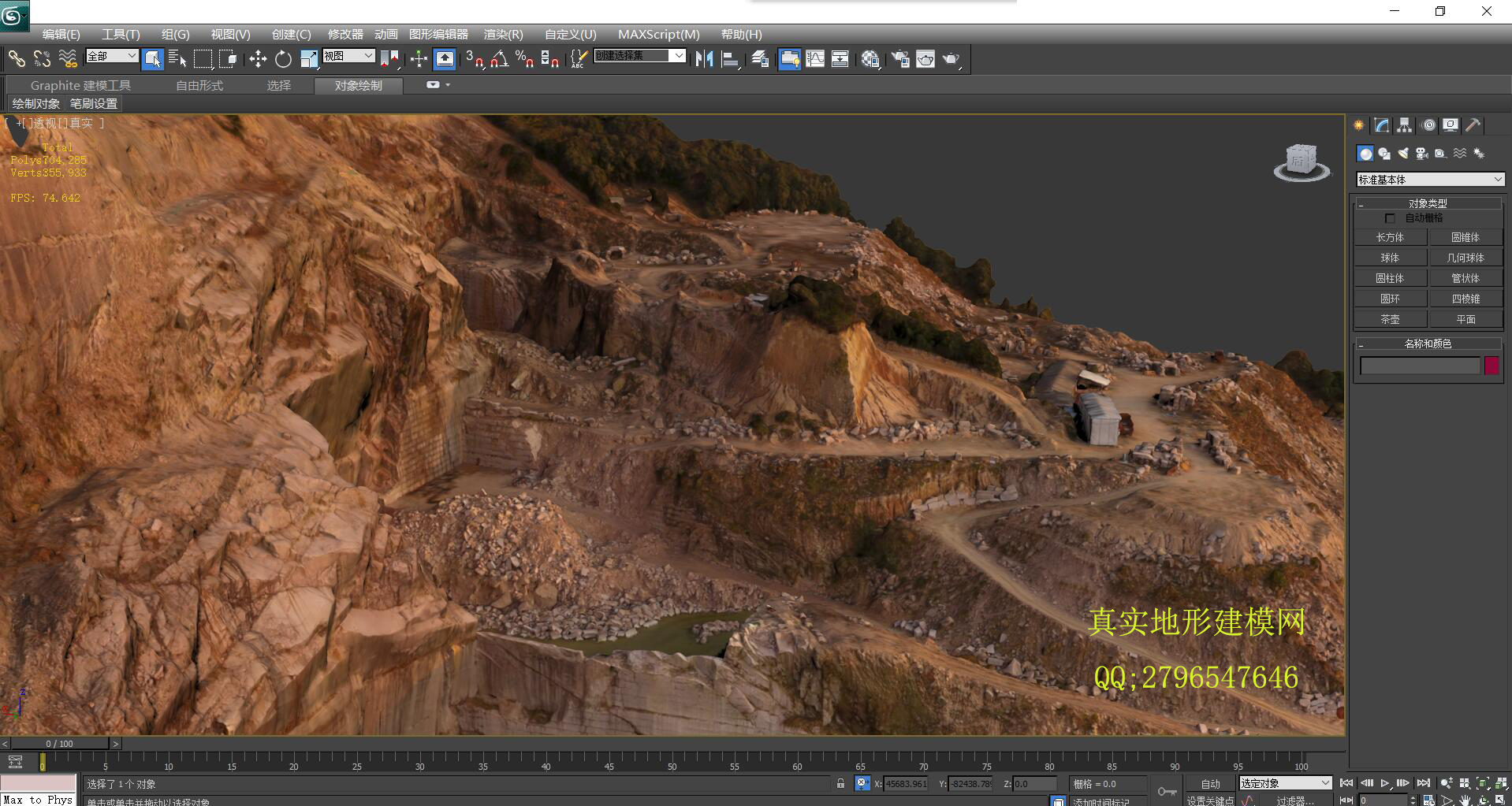Image resolution: width=1512 pixels, height=806 pixels.
Task: Toggle Spinner Snap icon
Action: [550, 58]
